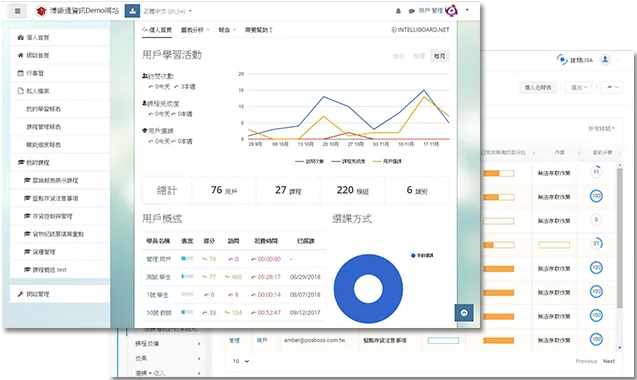Open the 圖表分析 dropdown menu
Viewport: 637px width, 380px height.
[x=195, y=30]
